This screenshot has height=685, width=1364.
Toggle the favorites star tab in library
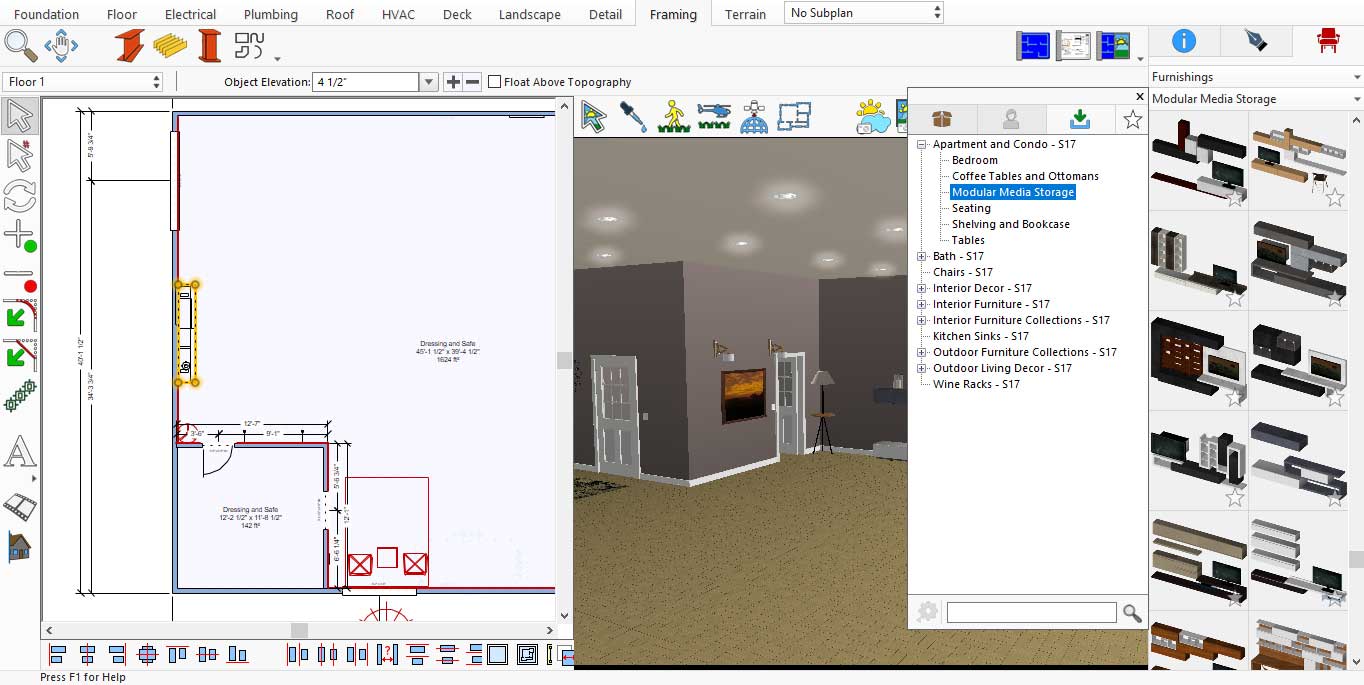pyautogui.click(x=1132, y=120)
